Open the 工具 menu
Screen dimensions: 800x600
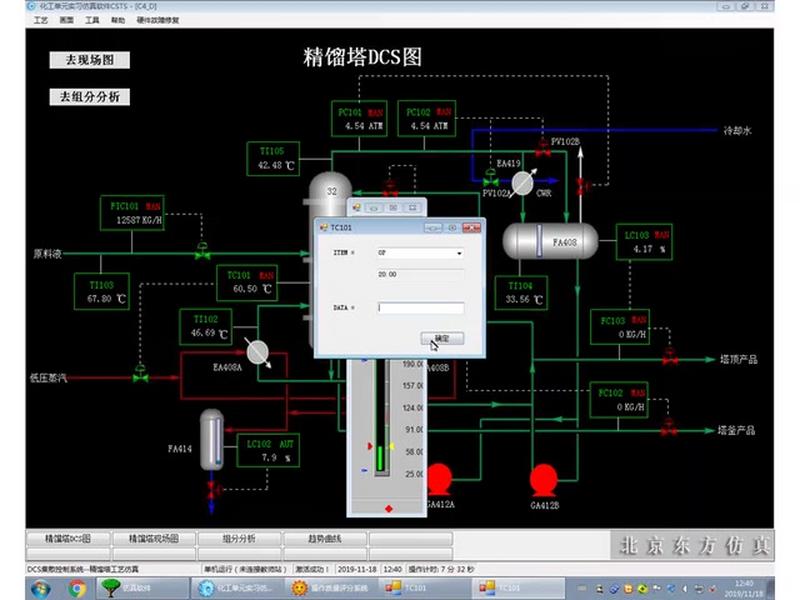point(93,18)
